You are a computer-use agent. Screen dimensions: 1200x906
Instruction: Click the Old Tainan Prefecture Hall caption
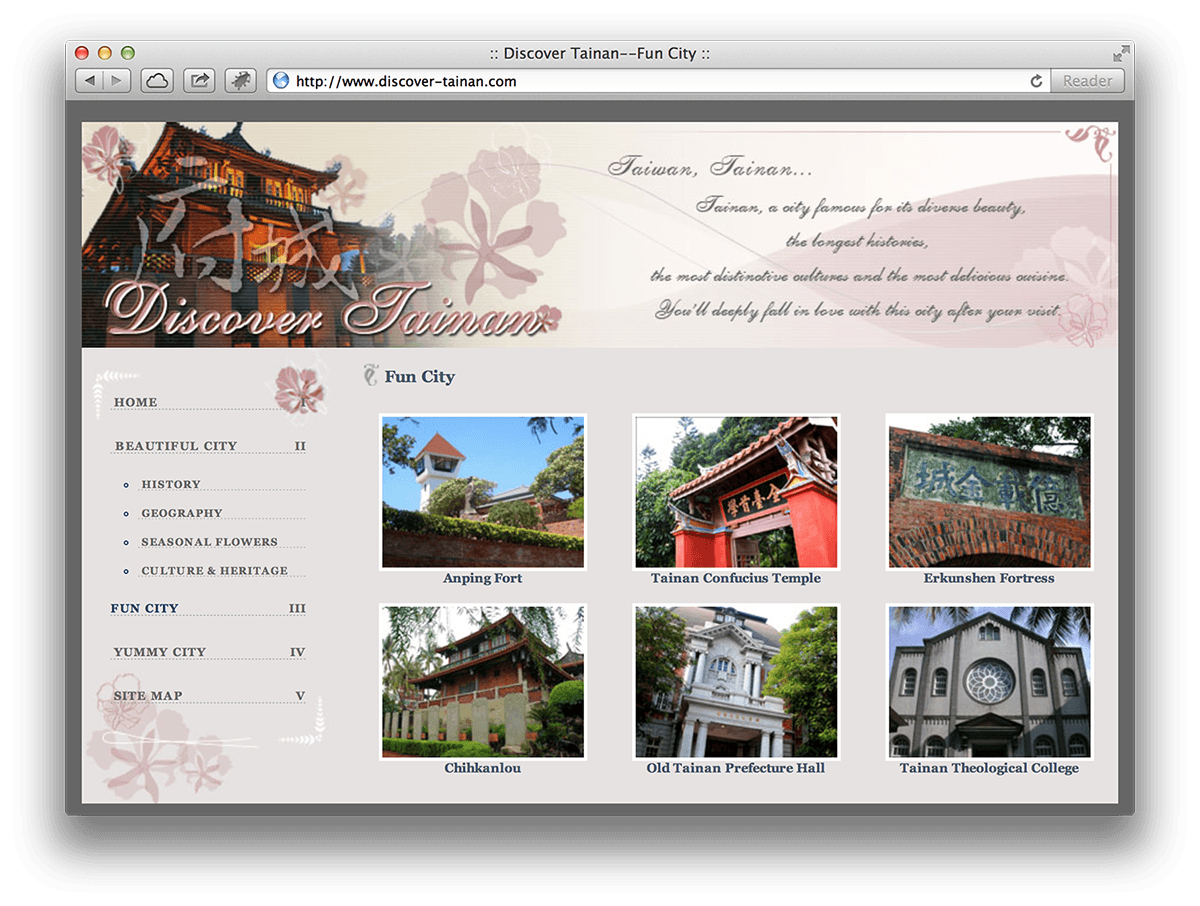736,768
